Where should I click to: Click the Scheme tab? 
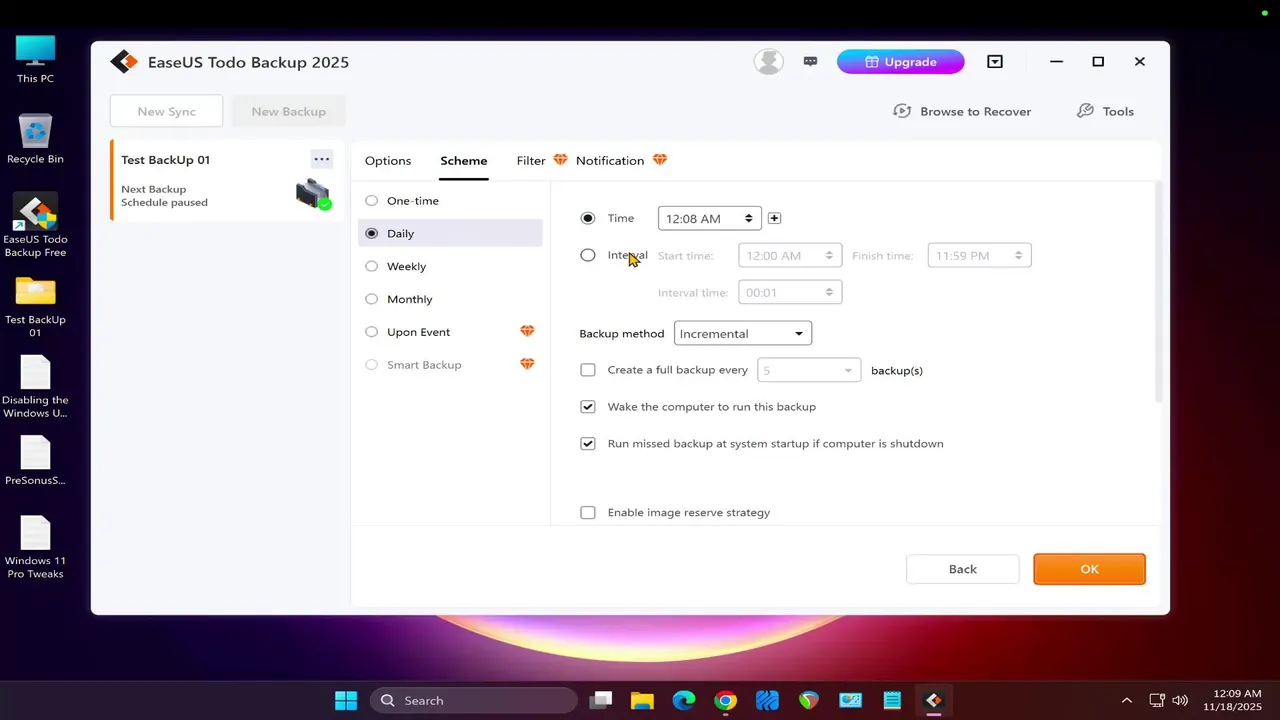(x=464, y=161)
